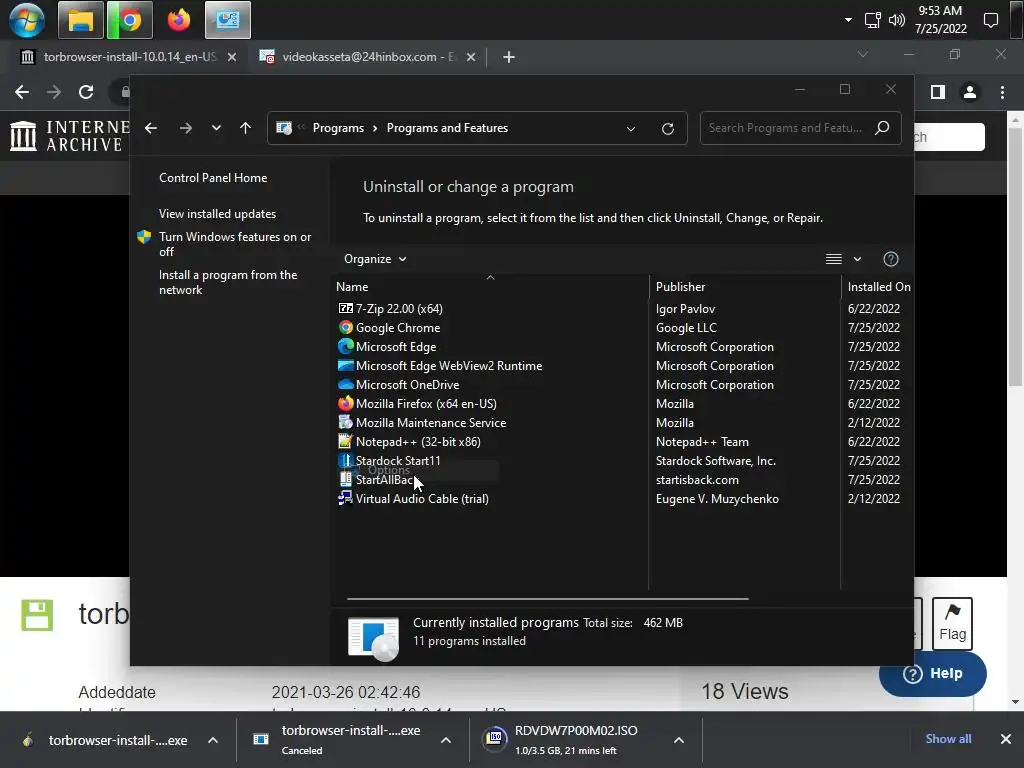The height and width of the screenshot is (768, 1024).
Task: Click Chrome tab search chevron
Action: [863, 54]
